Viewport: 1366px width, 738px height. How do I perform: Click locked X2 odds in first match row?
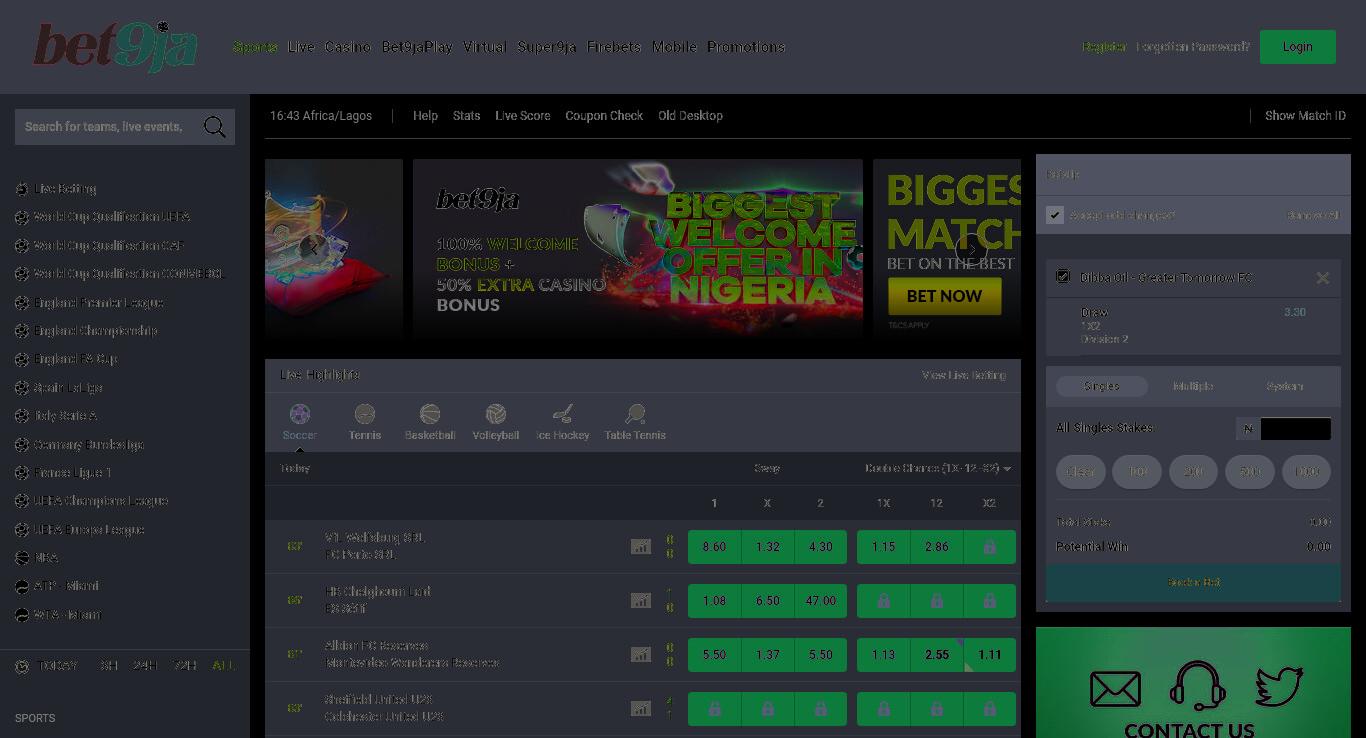[x=989, y=547]
